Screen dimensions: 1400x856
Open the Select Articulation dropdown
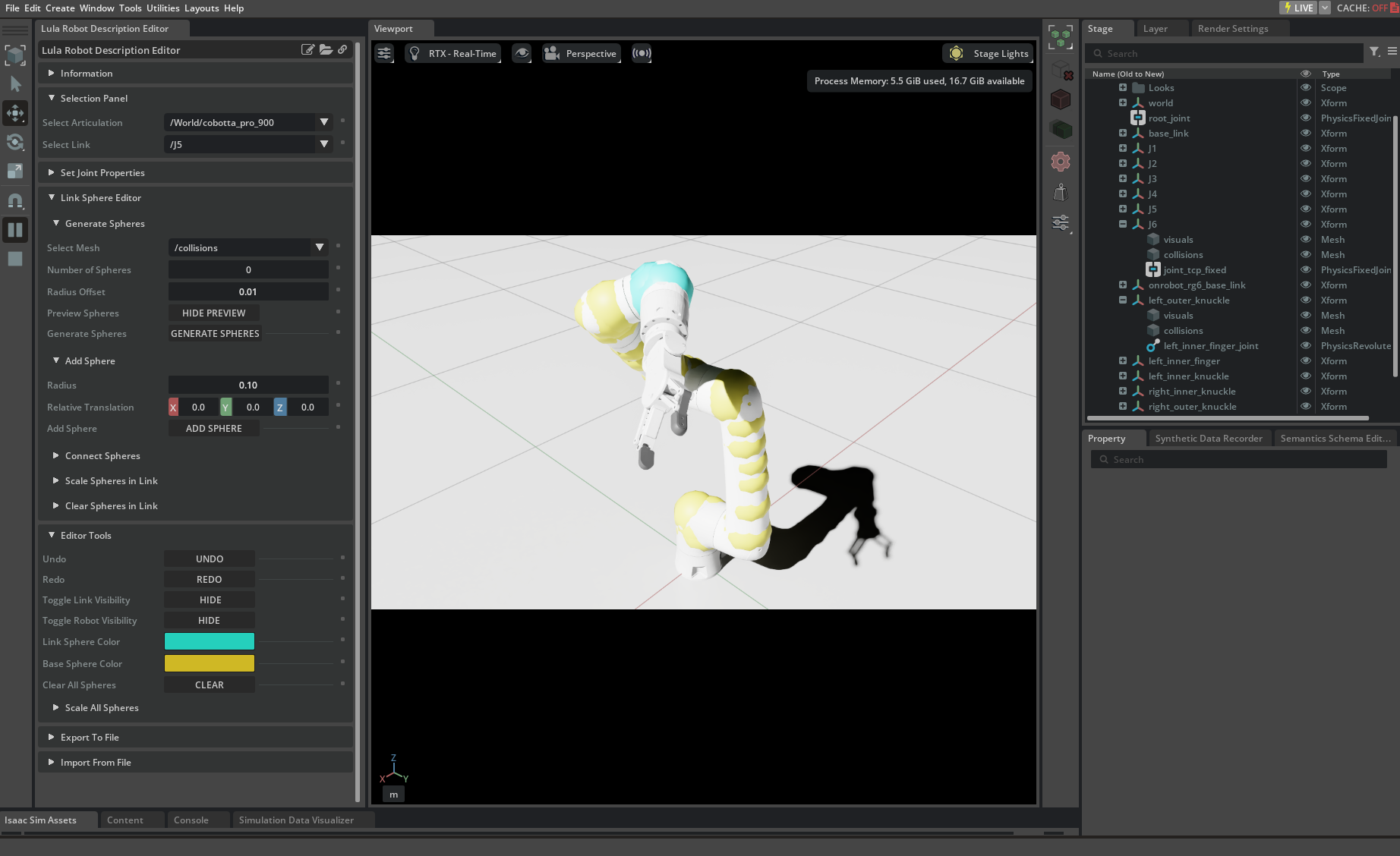(x=323, y=122)
